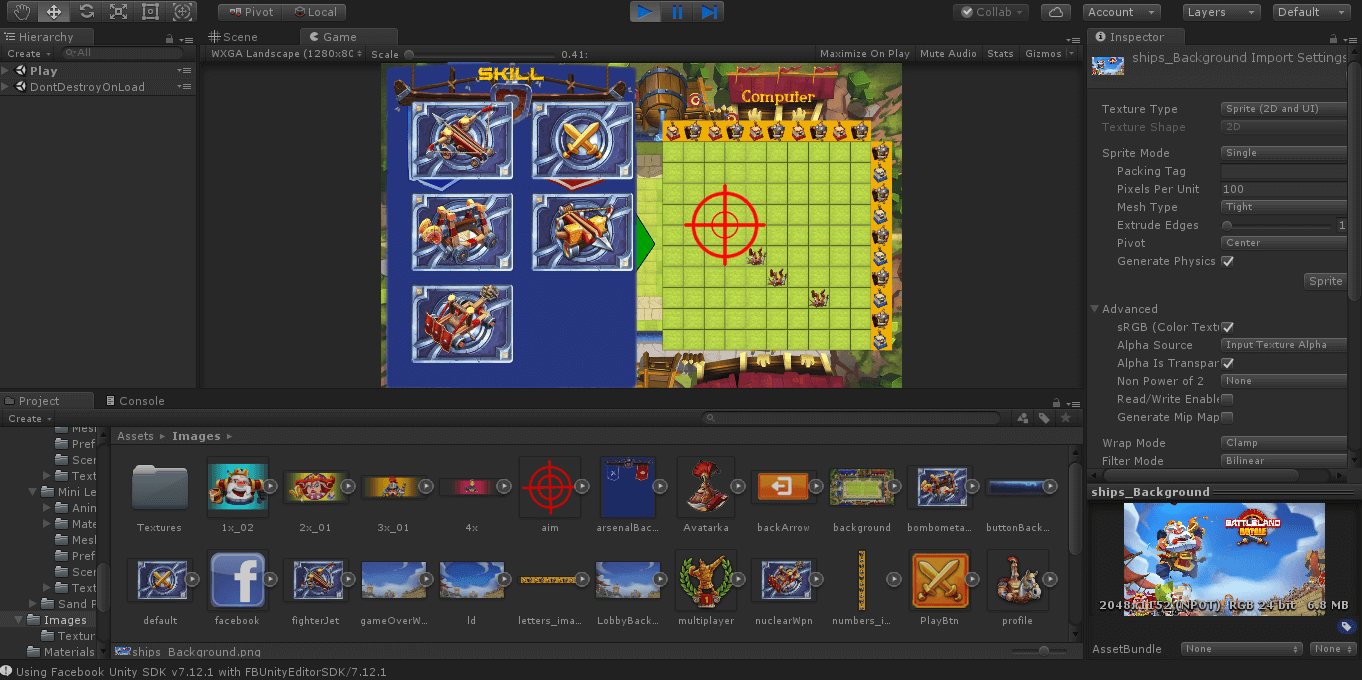Lock the Hierarchy panel
Image resolution: width=1362 pixels, height=680 pixels.
170,37
